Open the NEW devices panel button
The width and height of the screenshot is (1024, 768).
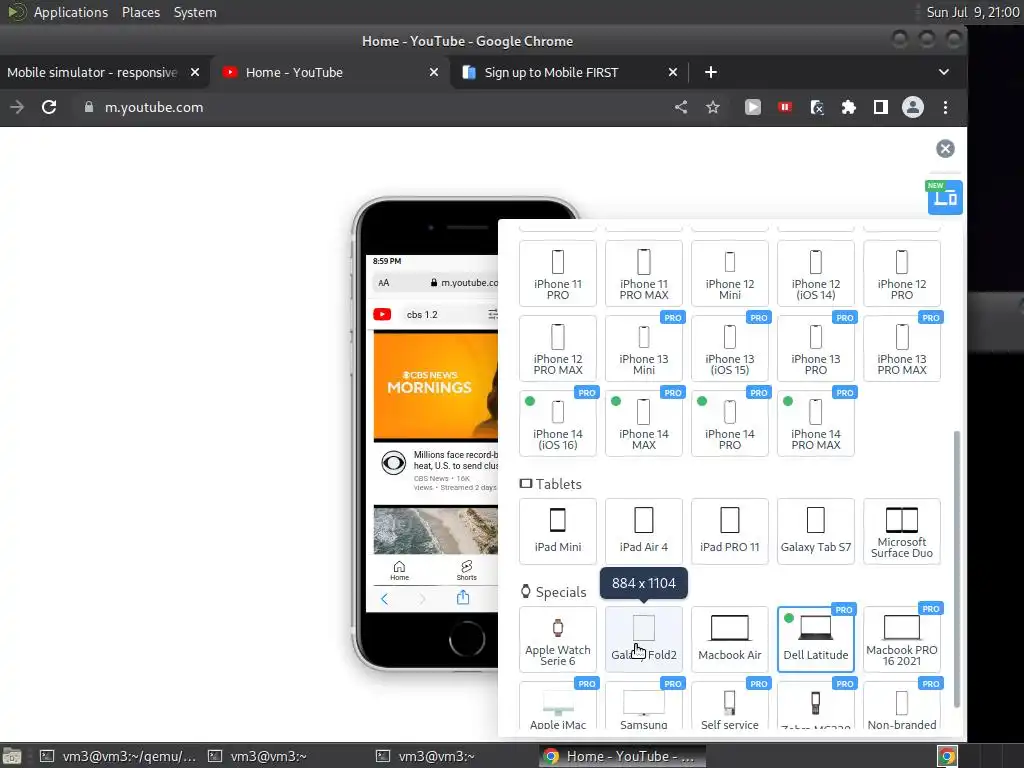tap(944, 197)
